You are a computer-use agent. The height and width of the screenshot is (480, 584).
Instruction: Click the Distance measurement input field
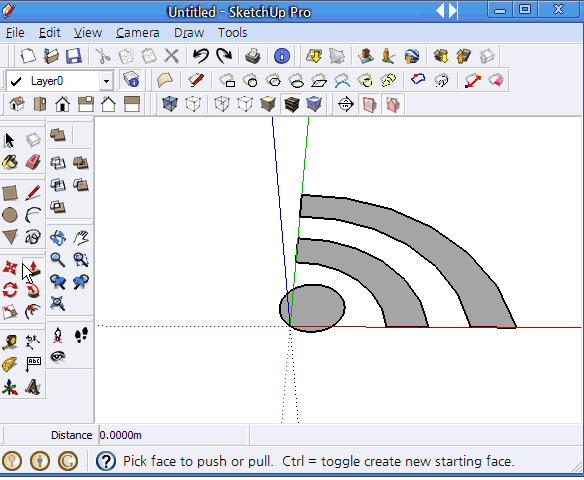tap(173, 435)
